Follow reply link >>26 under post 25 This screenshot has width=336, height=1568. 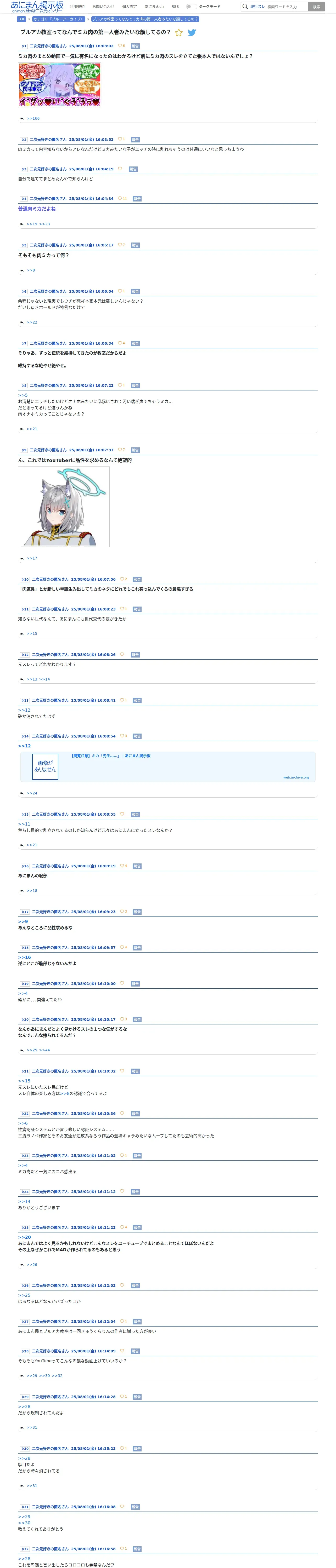(32, 1264)
